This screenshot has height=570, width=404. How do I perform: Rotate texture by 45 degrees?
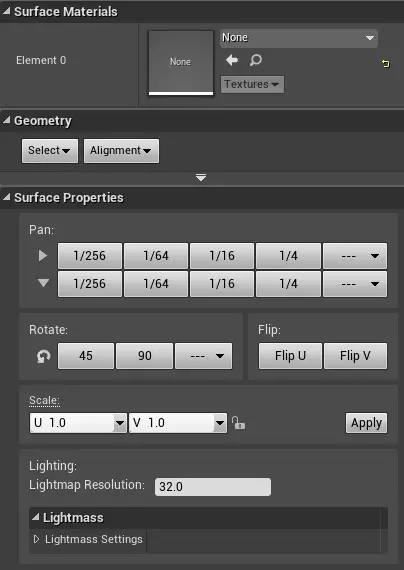click(86, 356)
